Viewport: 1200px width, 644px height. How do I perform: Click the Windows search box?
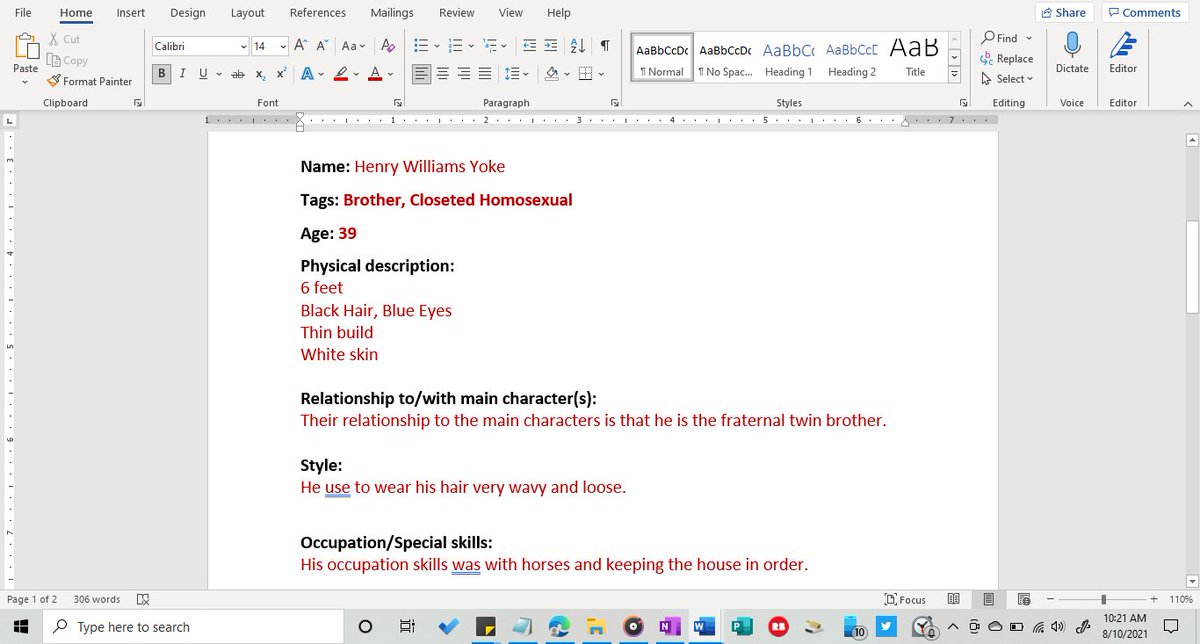coord(195,627)
